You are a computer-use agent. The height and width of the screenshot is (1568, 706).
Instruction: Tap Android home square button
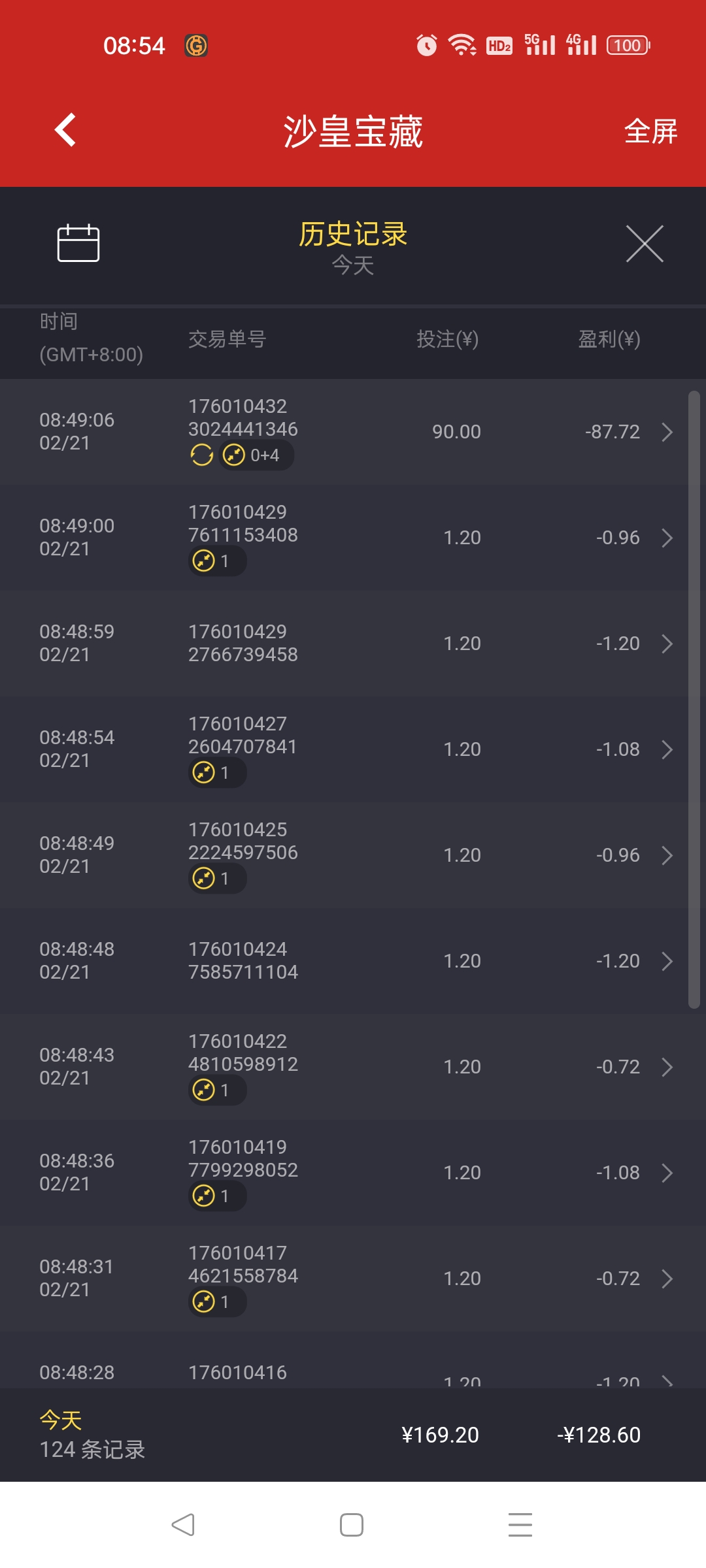pos(352,1525)
